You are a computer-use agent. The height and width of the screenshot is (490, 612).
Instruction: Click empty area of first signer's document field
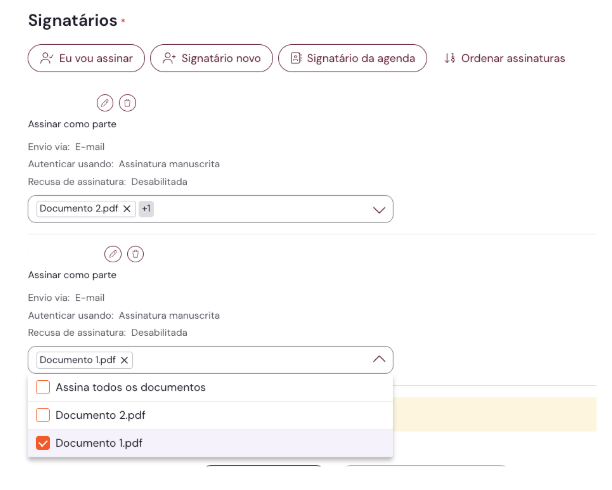(x=260, y=209)
